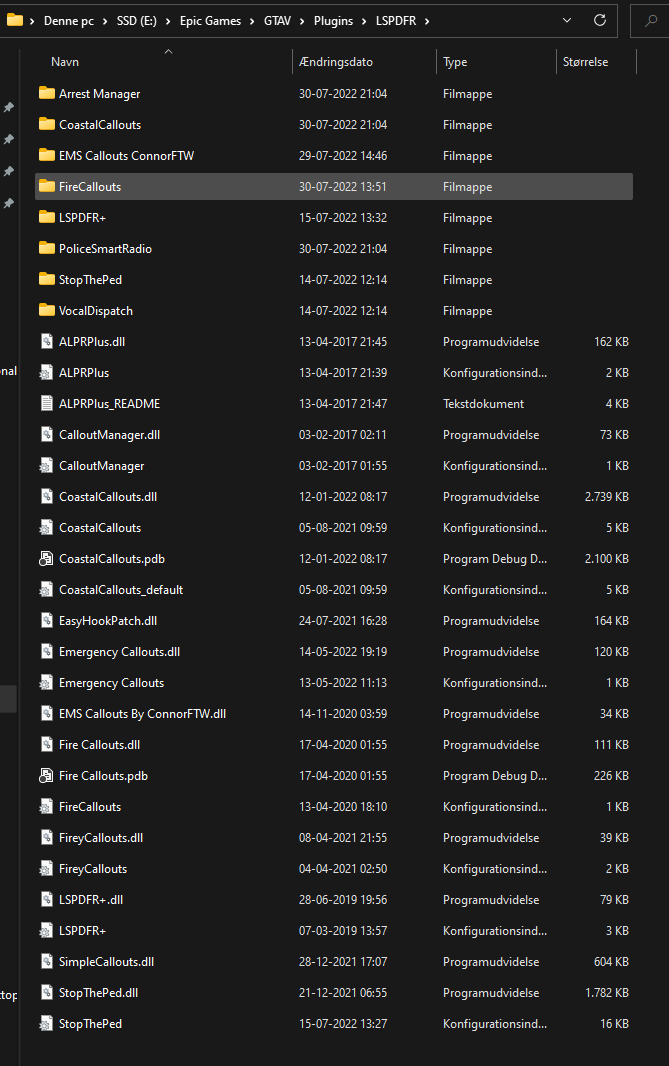Open the address bar history dropdown
The image size is (669, 1066).
point(567,20)
